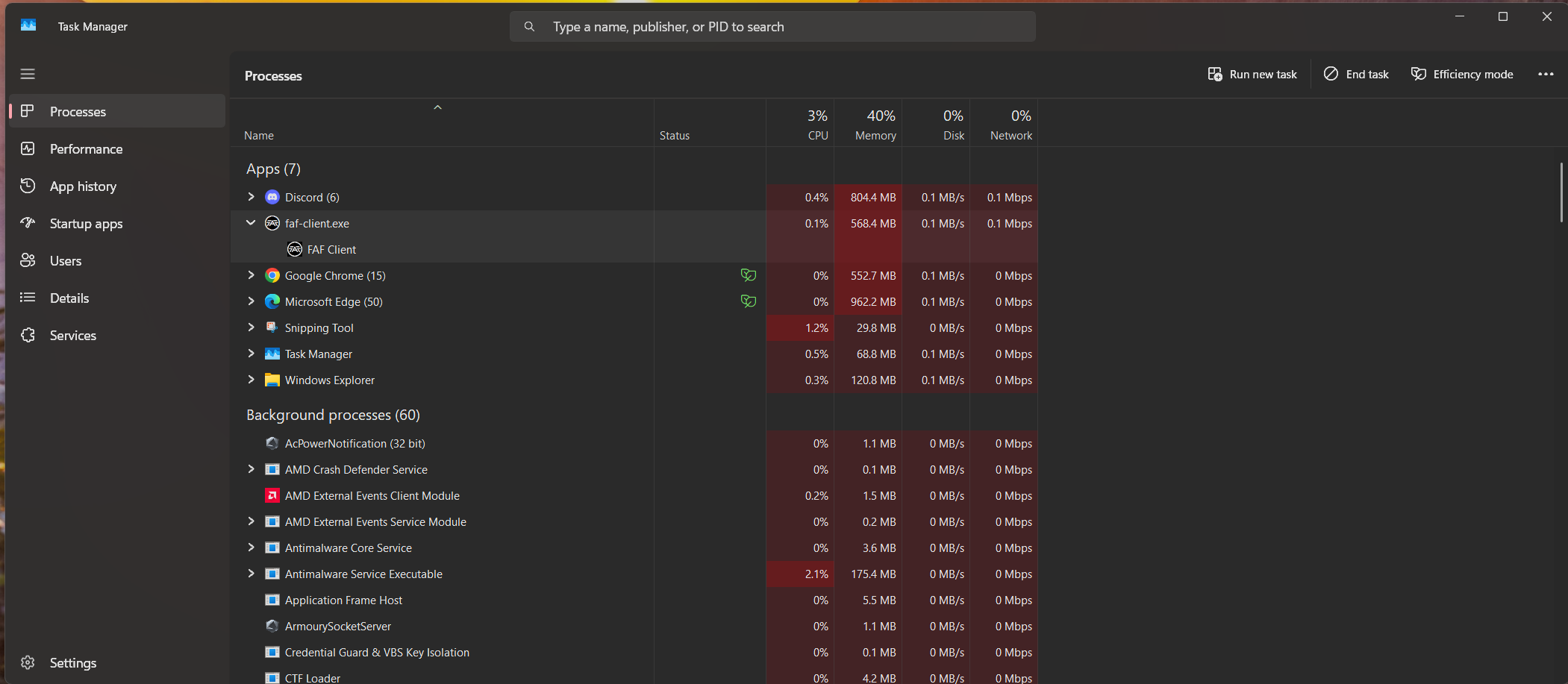Expand the Antimalware Core Service group
1568x684 pixels.
(252, 547)
